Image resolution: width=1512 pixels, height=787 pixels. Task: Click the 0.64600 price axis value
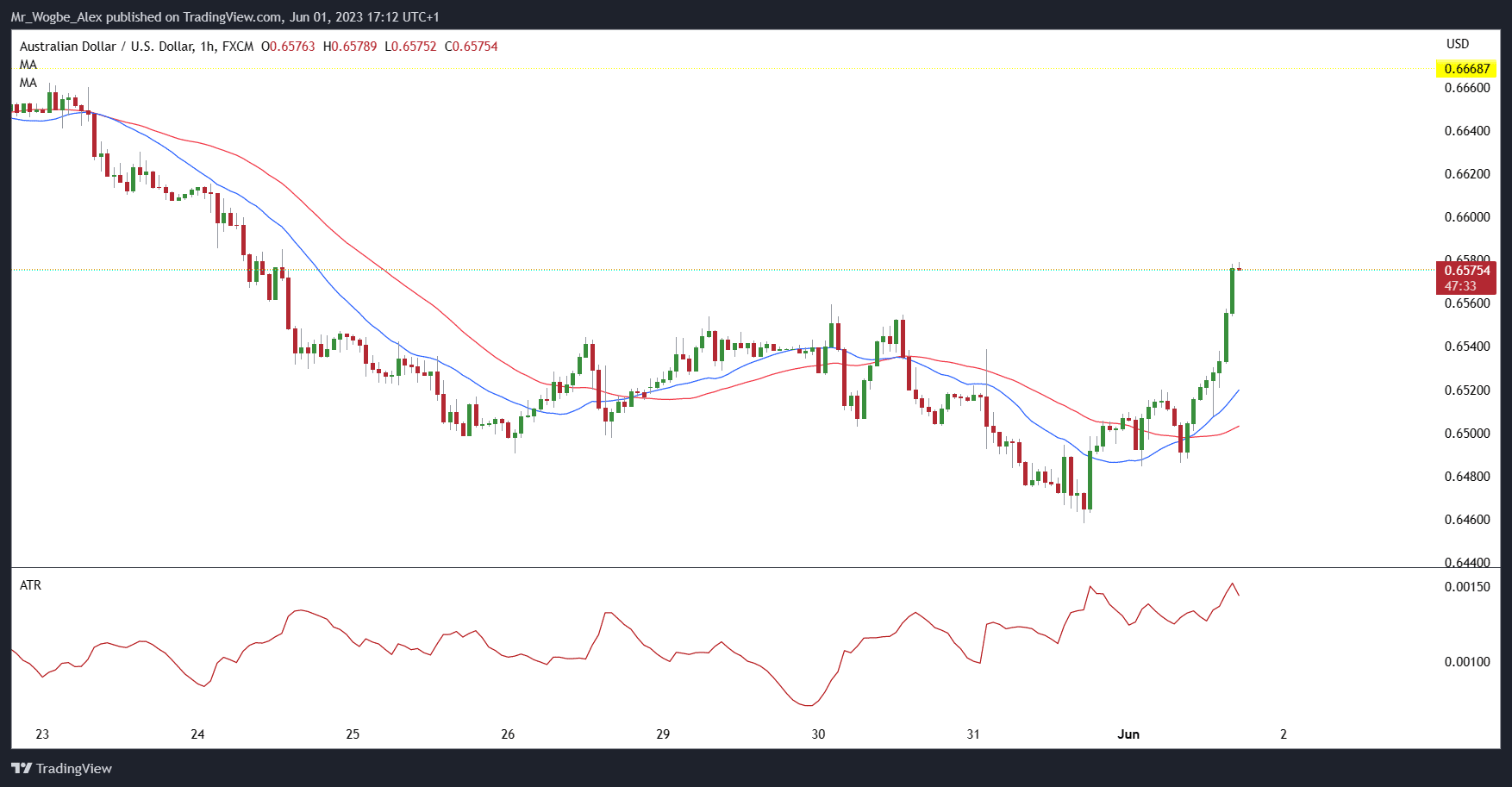pyautogui.click(x=1467, y=520)
